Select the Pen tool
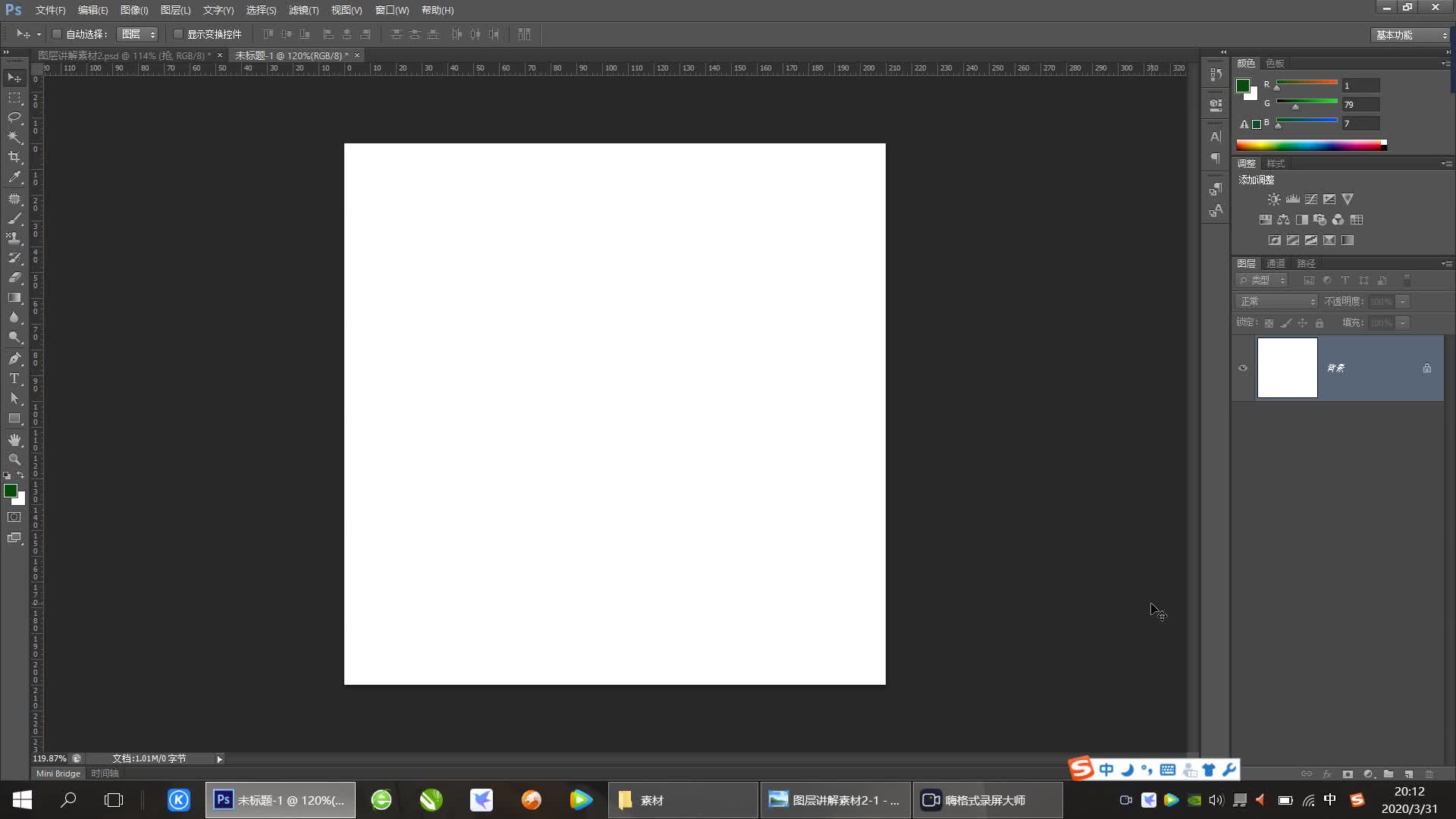Viewport: 1456px width, 819px height. (14, 358)
